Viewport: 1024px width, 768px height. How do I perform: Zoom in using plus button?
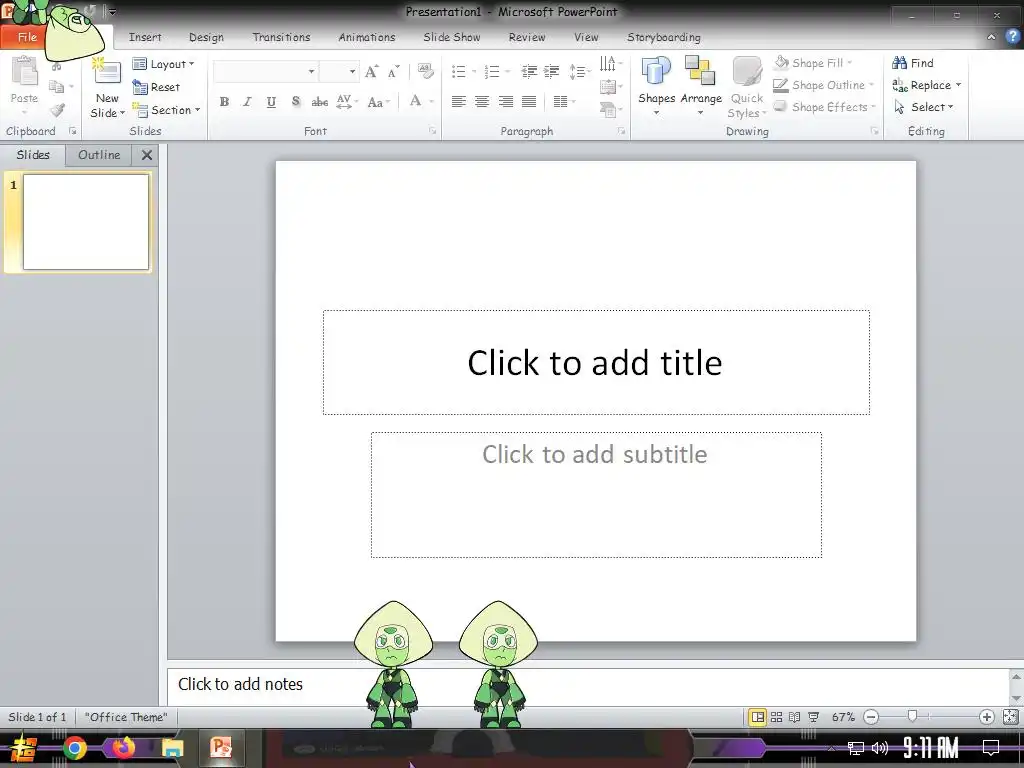987,717
